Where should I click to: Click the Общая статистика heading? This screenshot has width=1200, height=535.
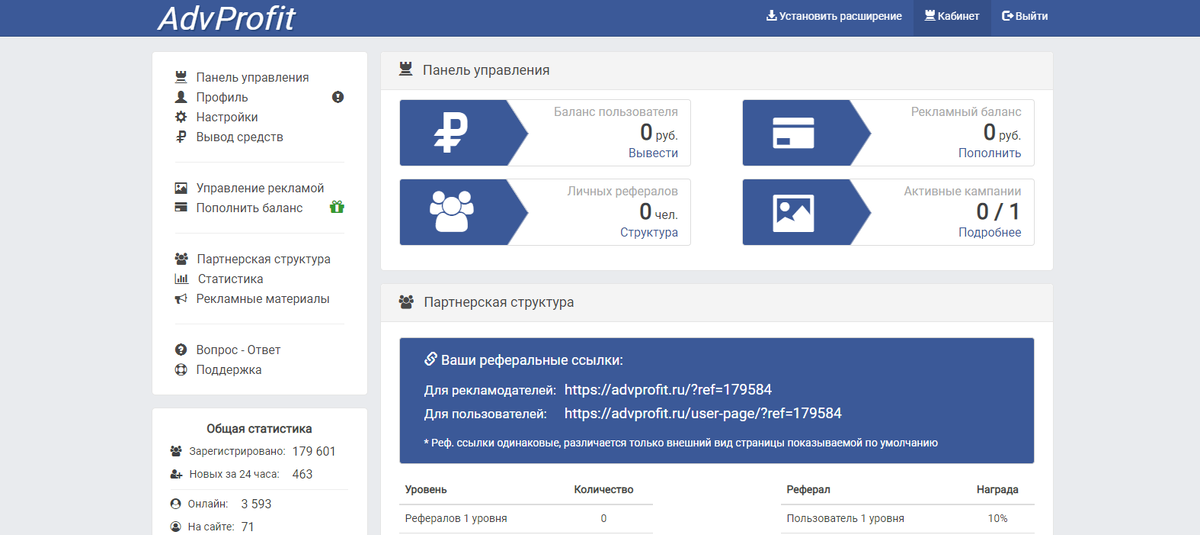click(x=259, y=428)
